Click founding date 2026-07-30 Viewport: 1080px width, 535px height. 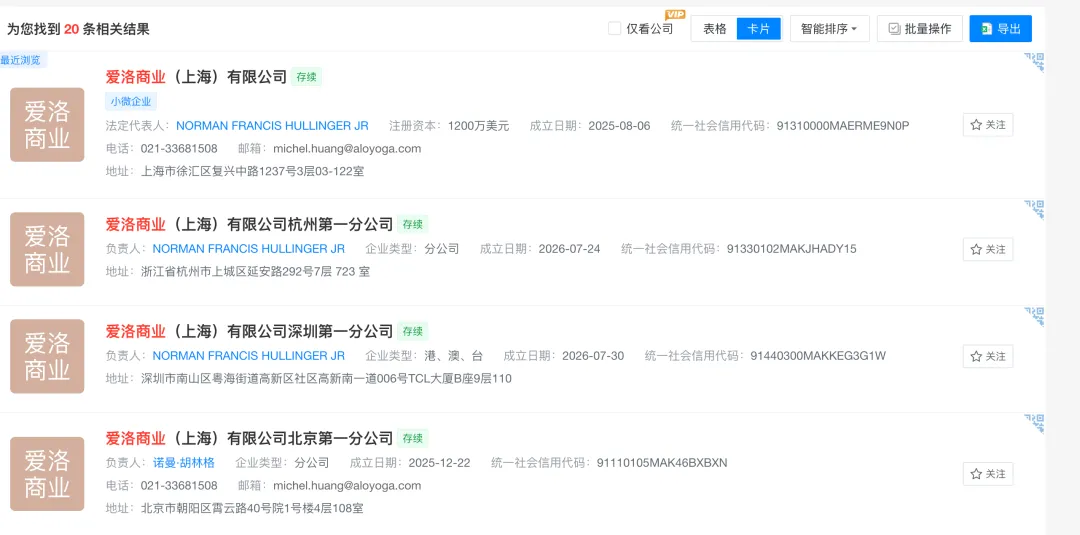coord(593,356)
